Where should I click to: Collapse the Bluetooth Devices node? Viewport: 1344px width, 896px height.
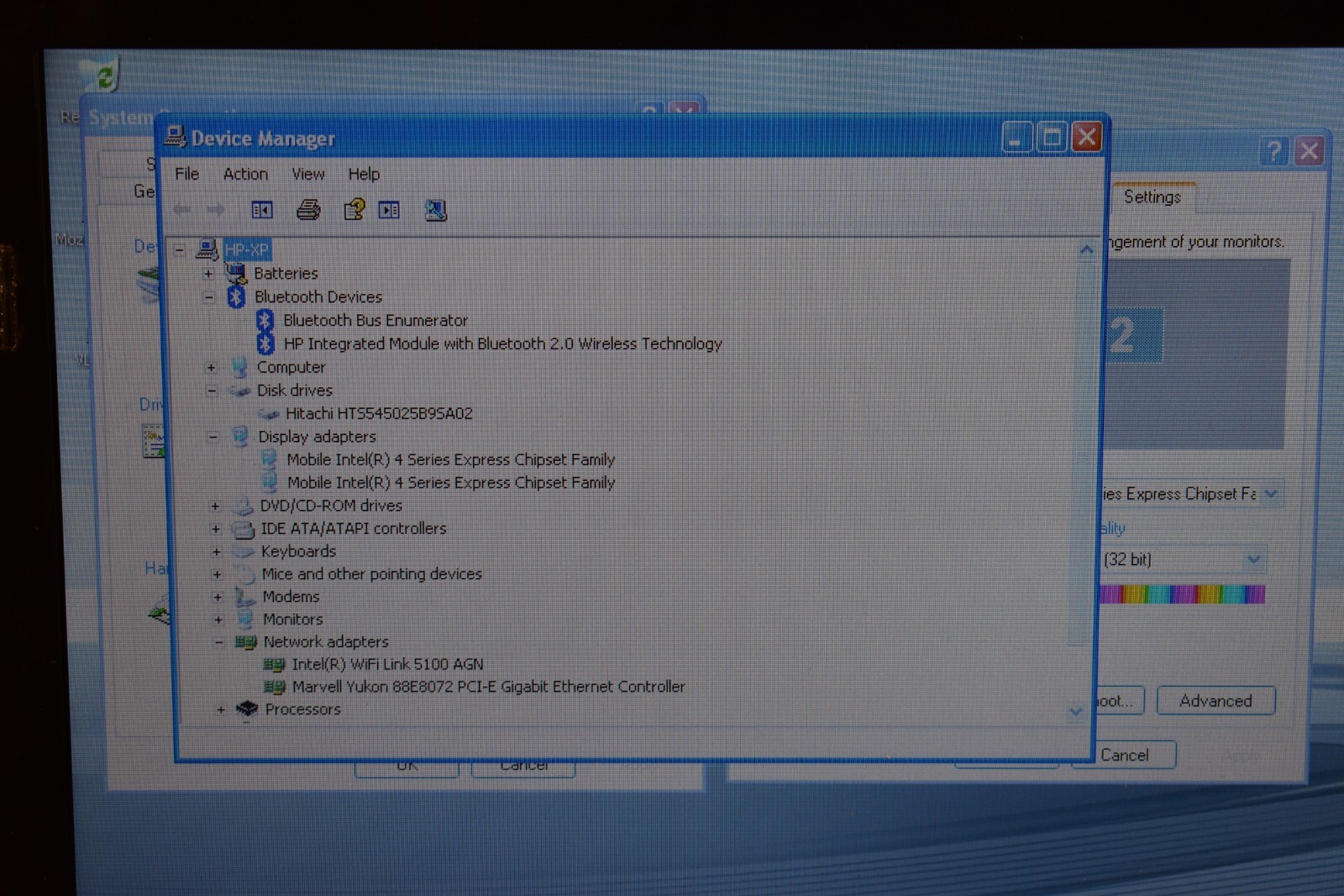[x=209, y=296]
